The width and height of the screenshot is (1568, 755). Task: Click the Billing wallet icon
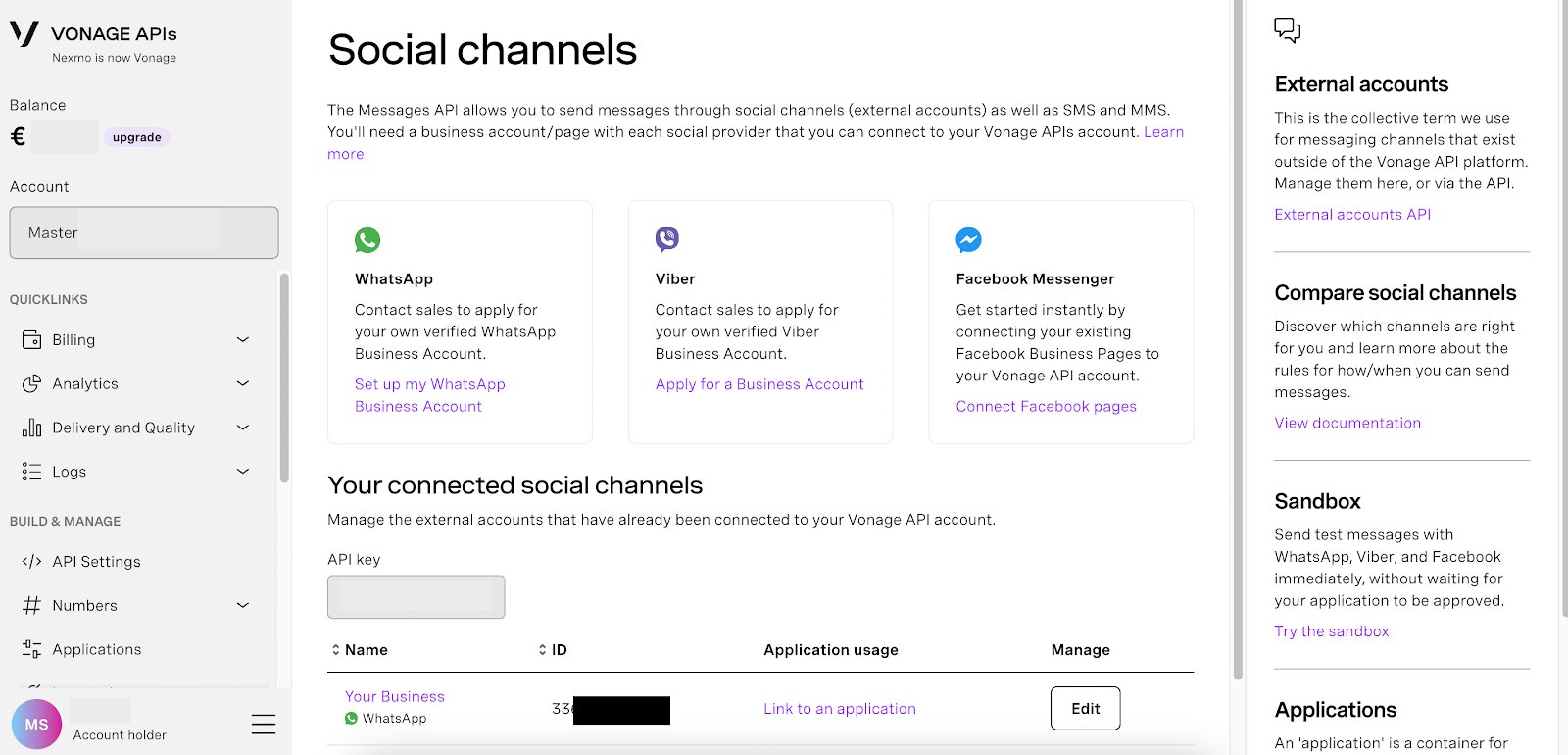click(32, 340)
